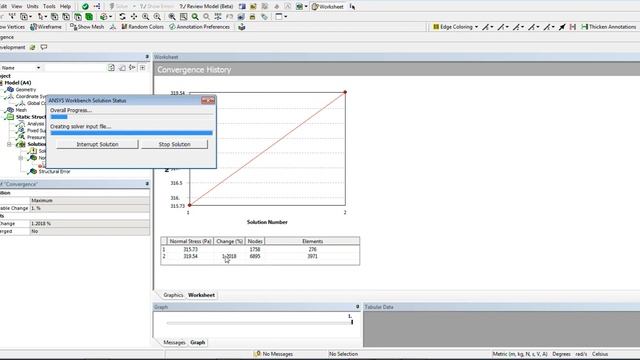
Task: Click the 3971 elements table cell
Action: (x=312, y=257)
